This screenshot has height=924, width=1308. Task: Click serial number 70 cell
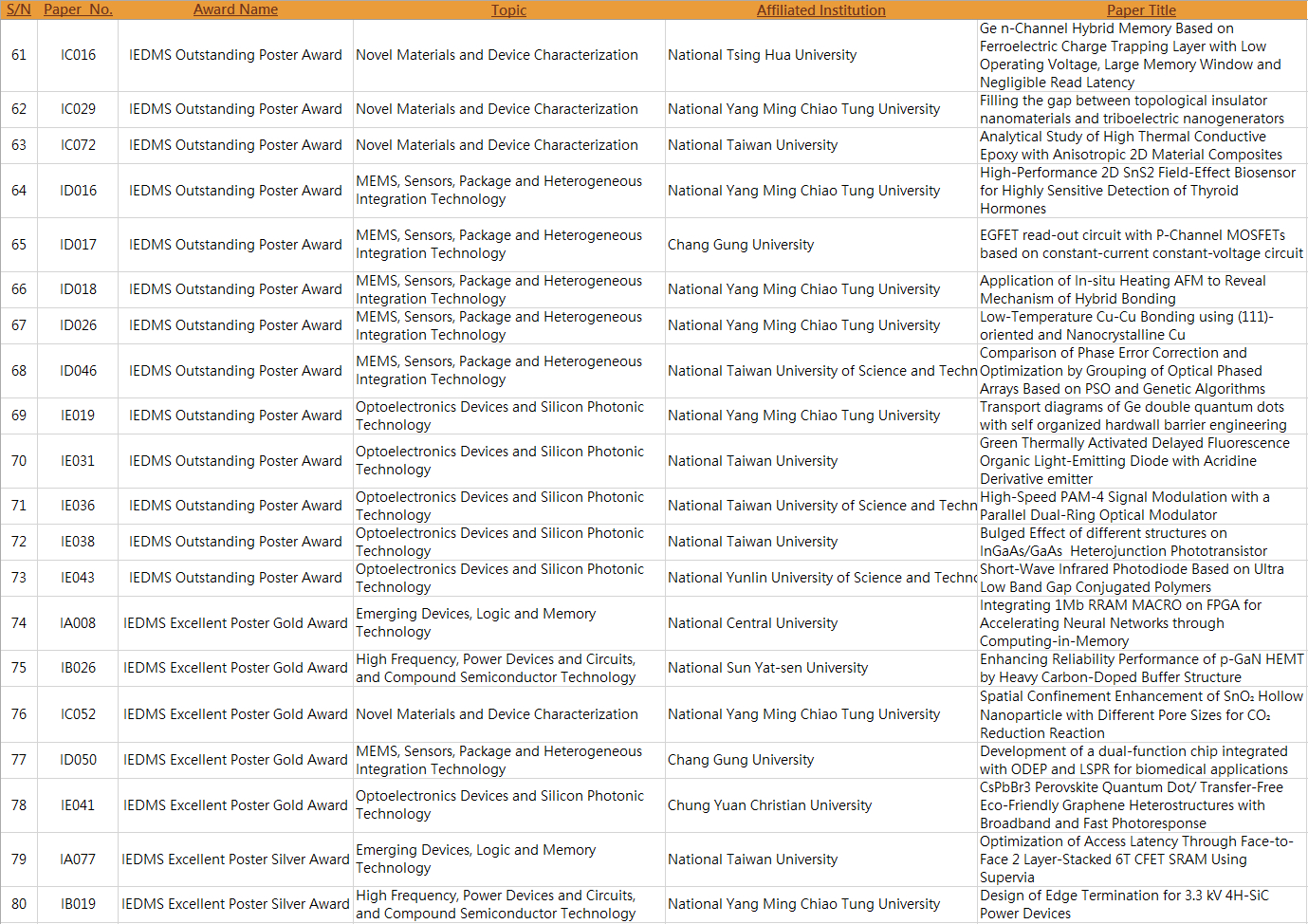coord(19,461)
